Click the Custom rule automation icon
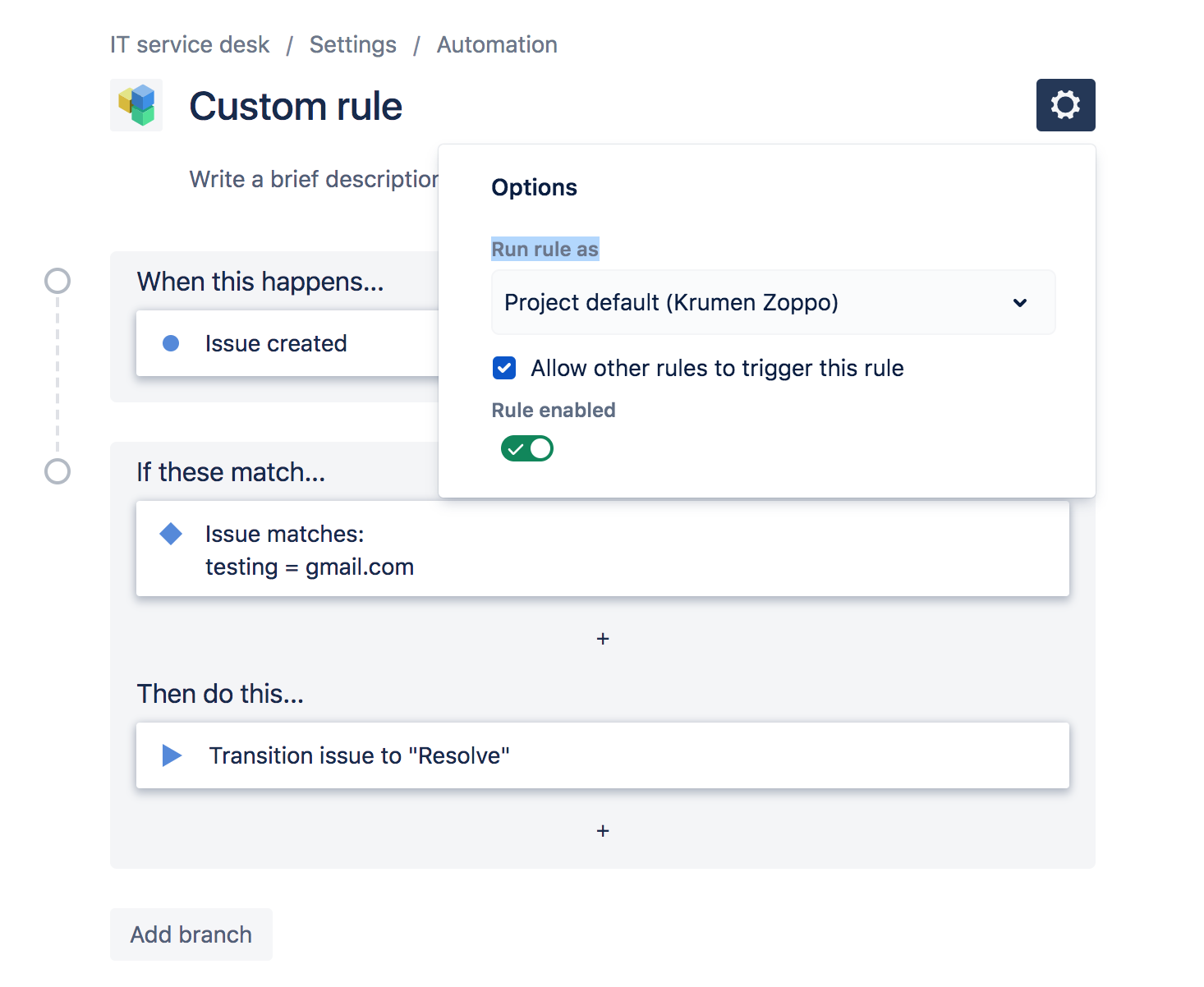1204x987 pixels. click(x=136, y=105)
